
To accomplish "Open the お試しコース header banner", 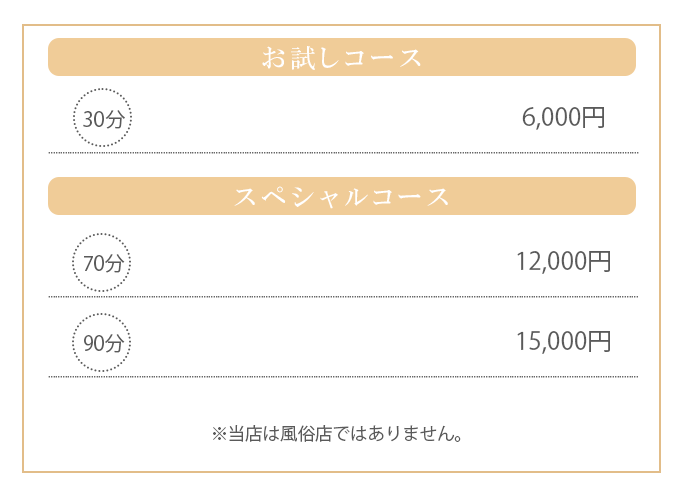I will pyautogui.click(x=342, y=58).
